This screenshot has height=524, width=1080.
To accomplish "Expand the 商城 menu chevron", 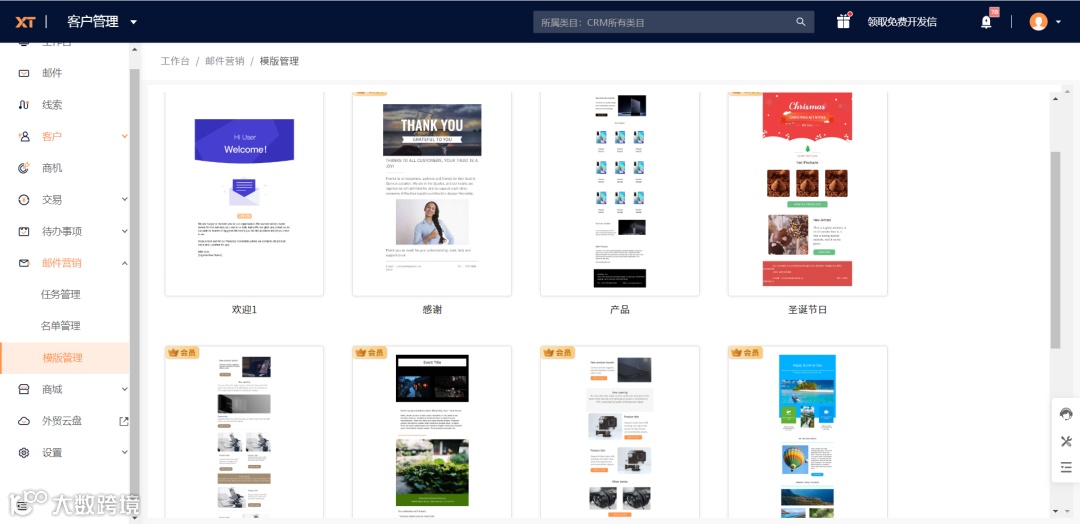I will [125, 390].
